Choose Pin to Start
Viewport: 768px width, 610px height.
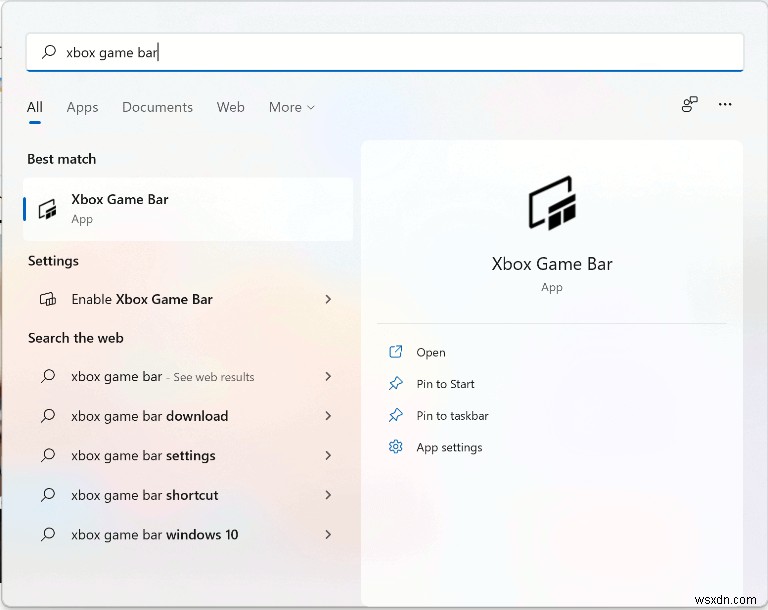[x=445, y=384]
